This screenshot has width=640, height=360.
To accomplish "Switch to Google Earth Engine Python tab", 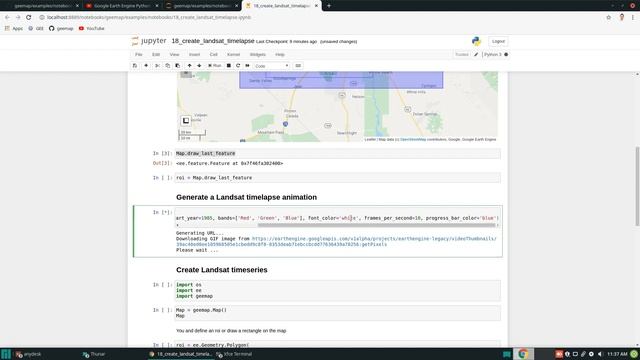I will 122,6.
